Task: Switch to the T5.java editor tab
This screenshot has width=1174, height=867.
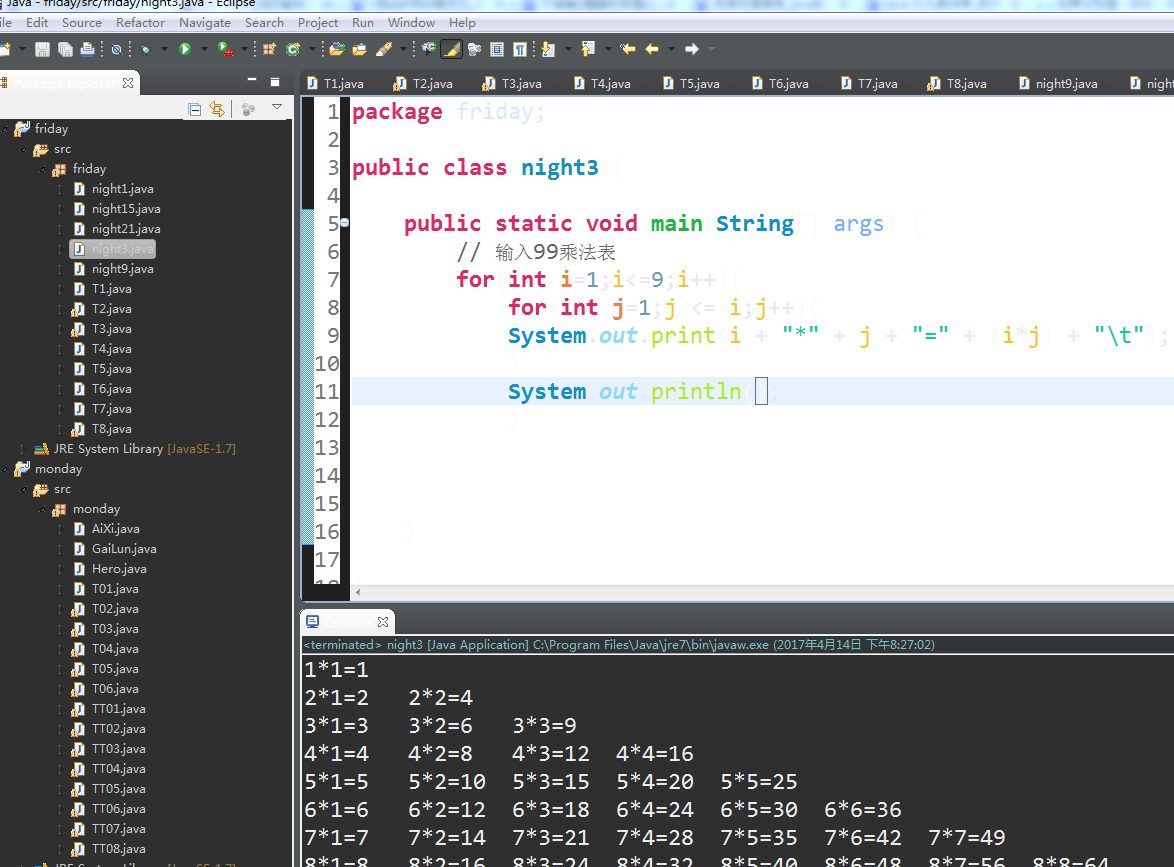Action: (691, 83)
